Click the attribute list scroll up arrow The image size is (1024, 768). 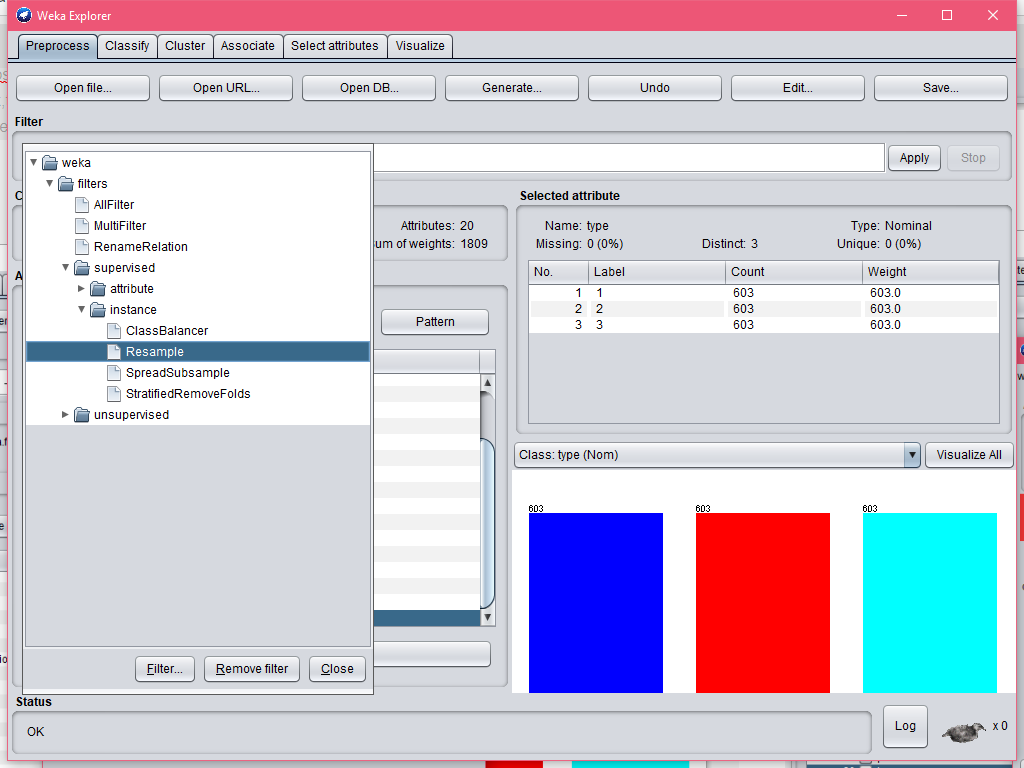click(x=487, y=382)
